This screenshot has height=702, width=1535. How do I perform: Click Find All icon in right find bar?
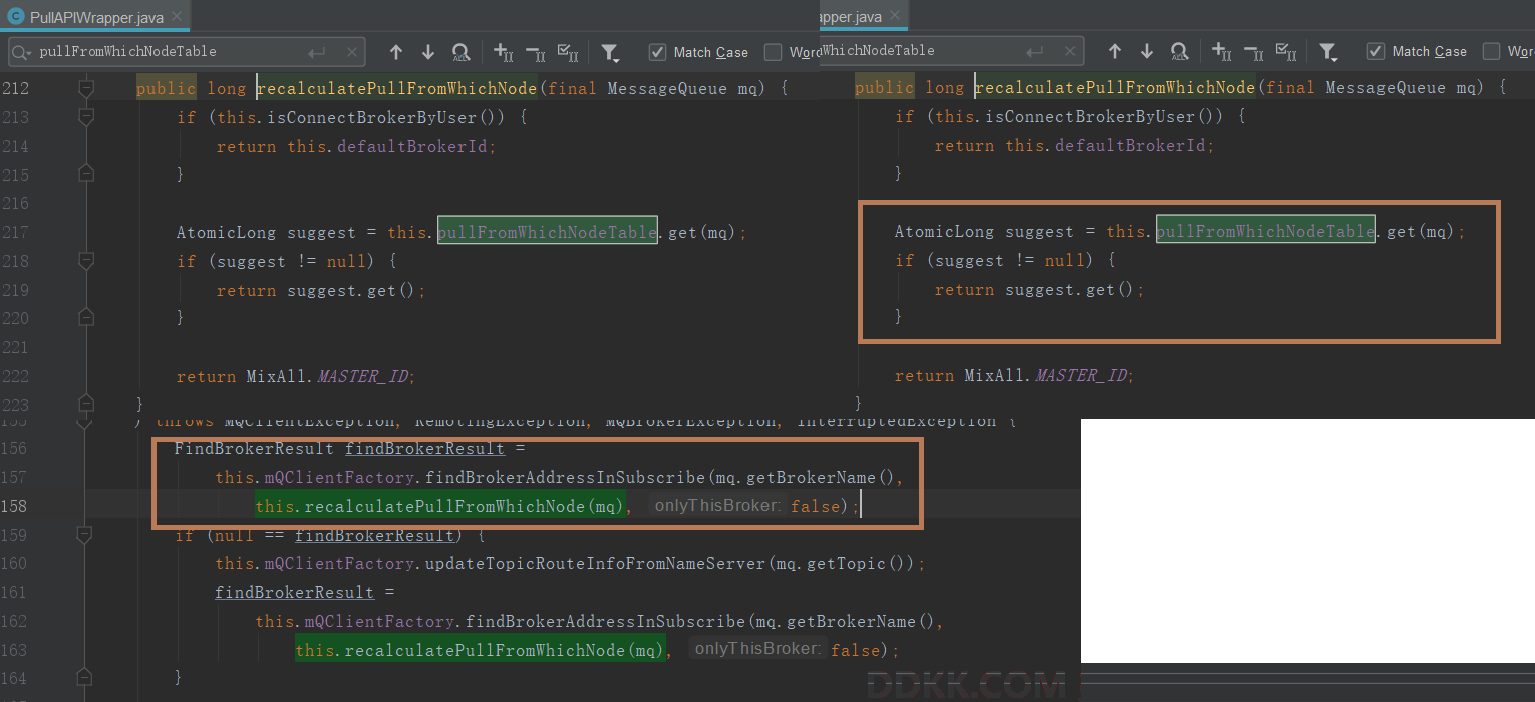point(1180,51)
